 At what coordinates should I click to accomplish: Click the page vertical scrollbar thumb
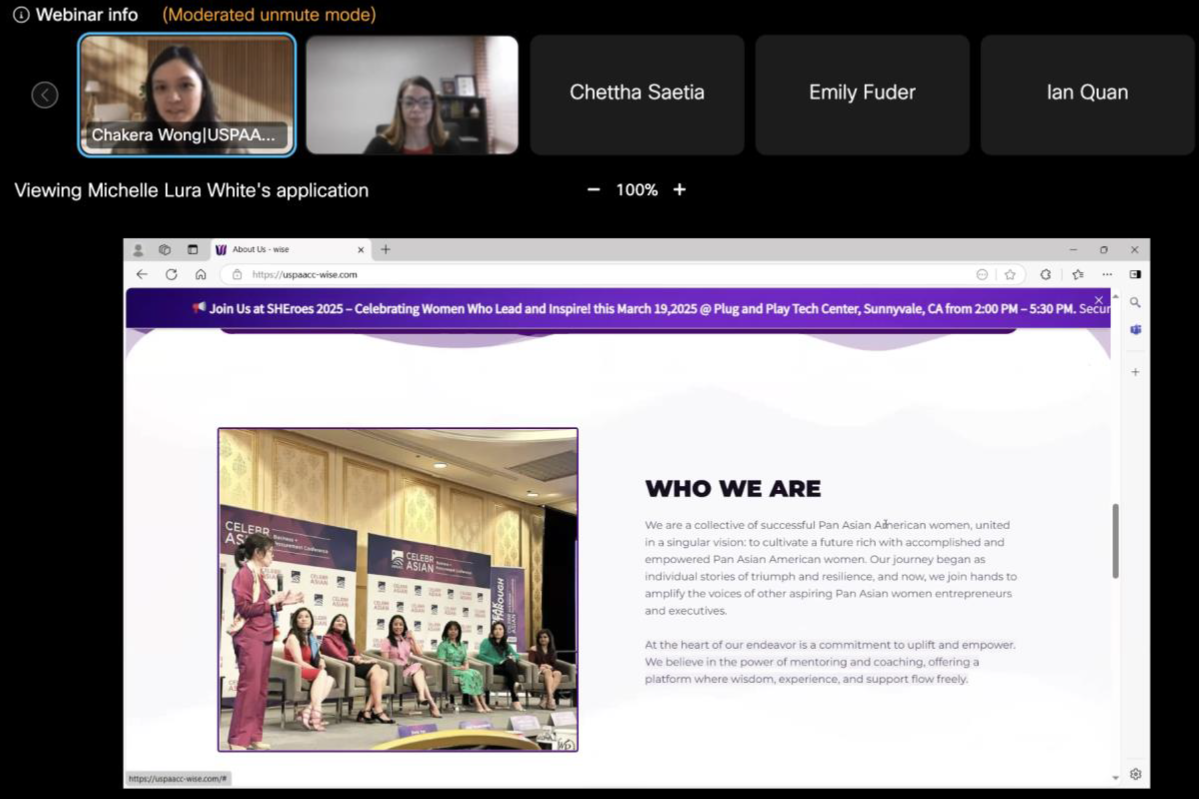point(1116,541)
